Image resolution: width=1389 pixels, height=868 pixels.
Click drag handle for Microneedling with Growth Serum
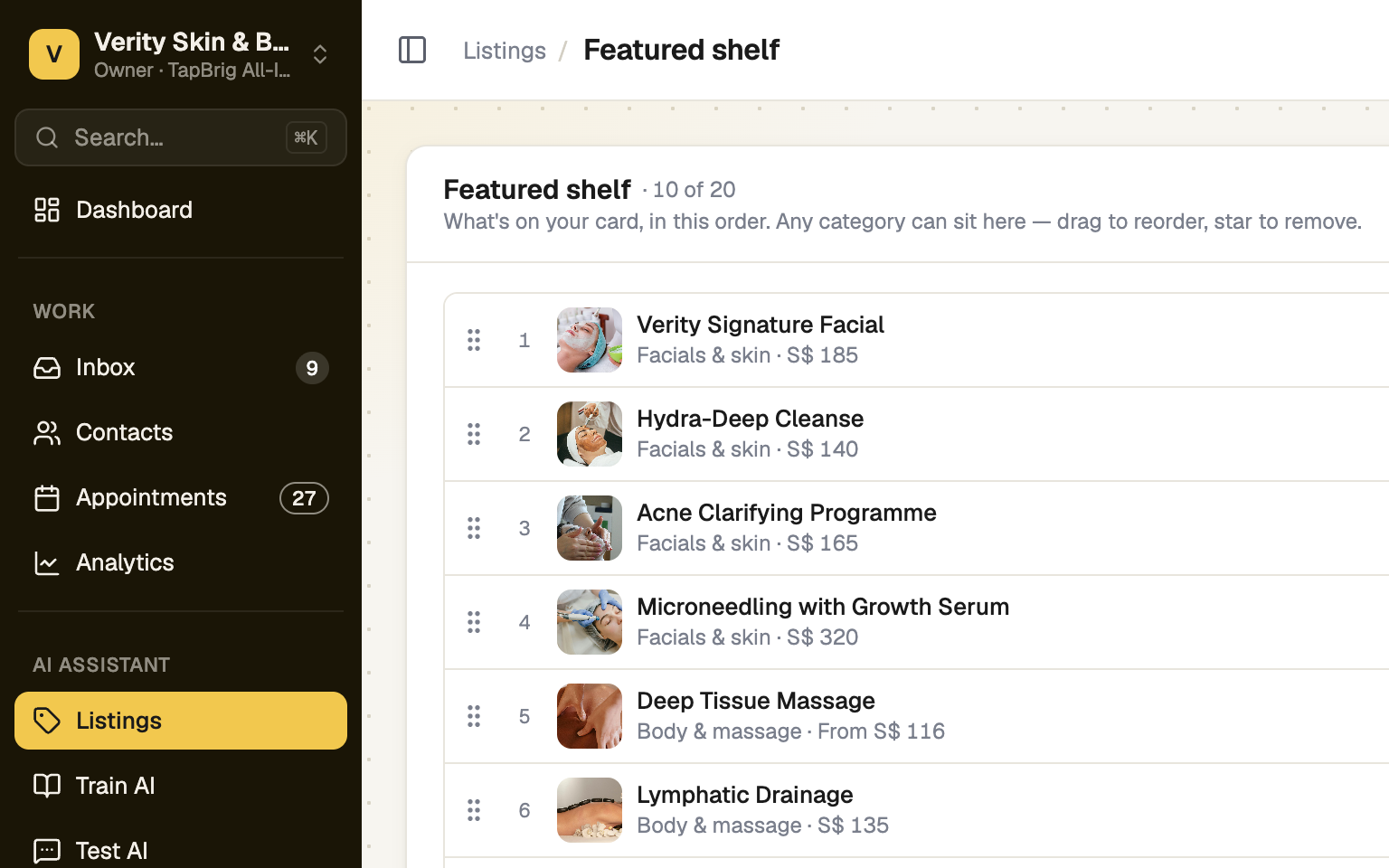pos(474,622)
